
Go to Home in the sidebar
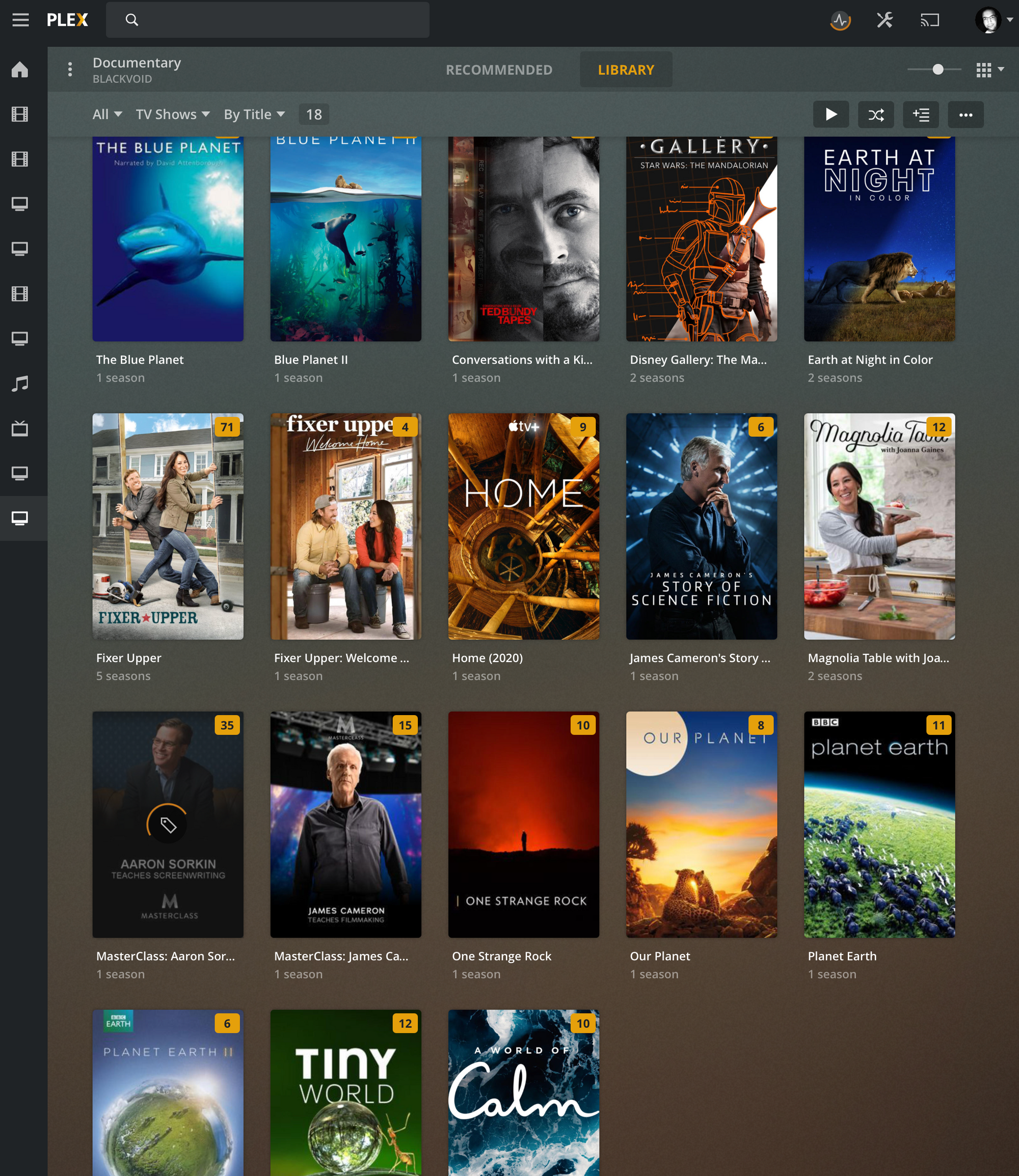coord(20,69)
